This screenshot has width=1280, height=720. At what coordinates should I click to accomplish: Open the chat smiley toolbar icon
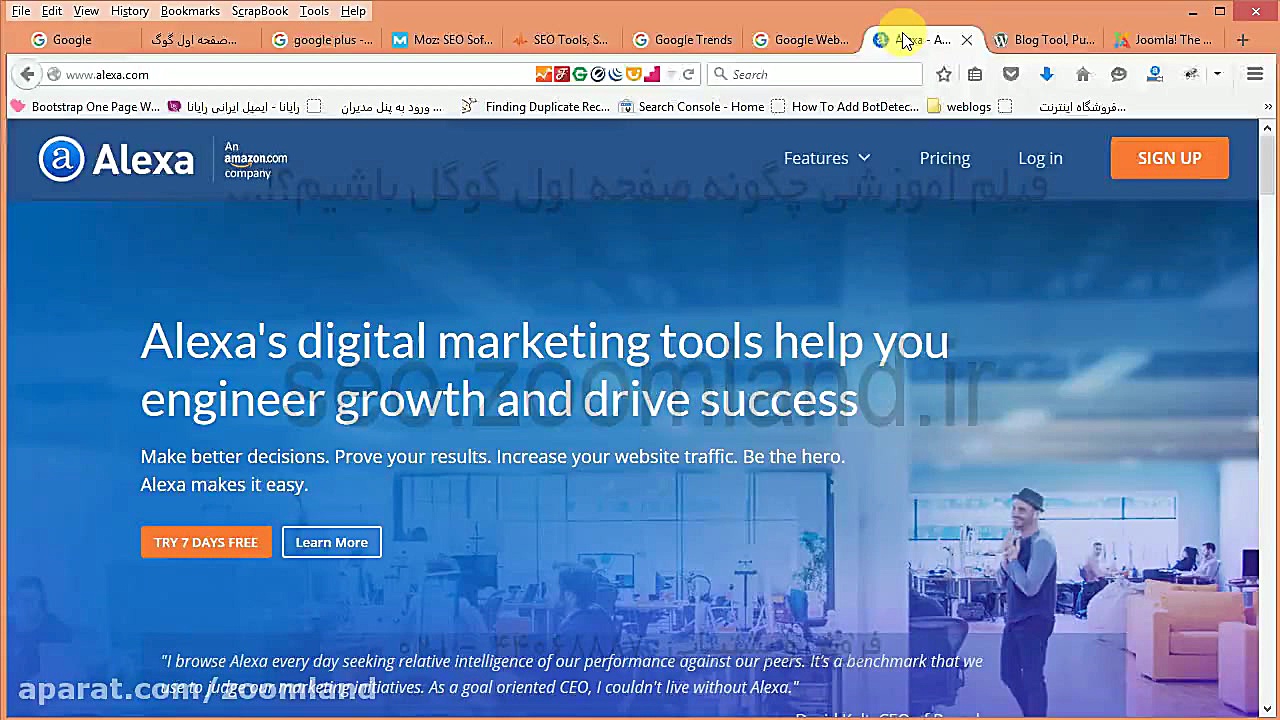point(1119,74)
